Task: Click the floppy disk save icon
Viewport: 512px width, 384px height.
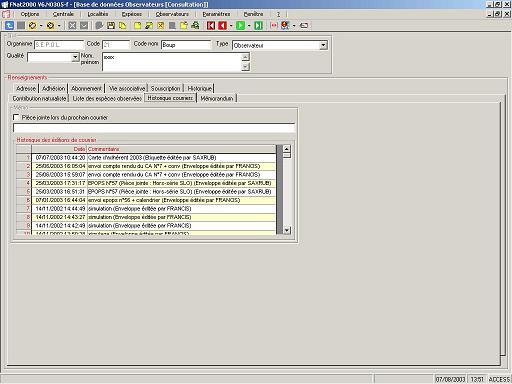Action: [x=111, y=25]
